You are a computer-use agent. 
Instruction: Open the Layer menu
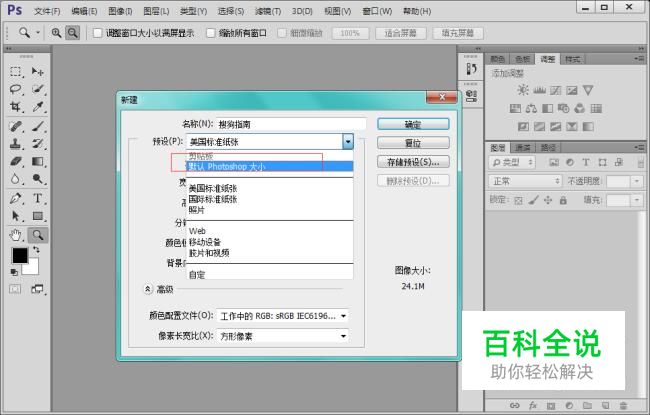[156, 11]
